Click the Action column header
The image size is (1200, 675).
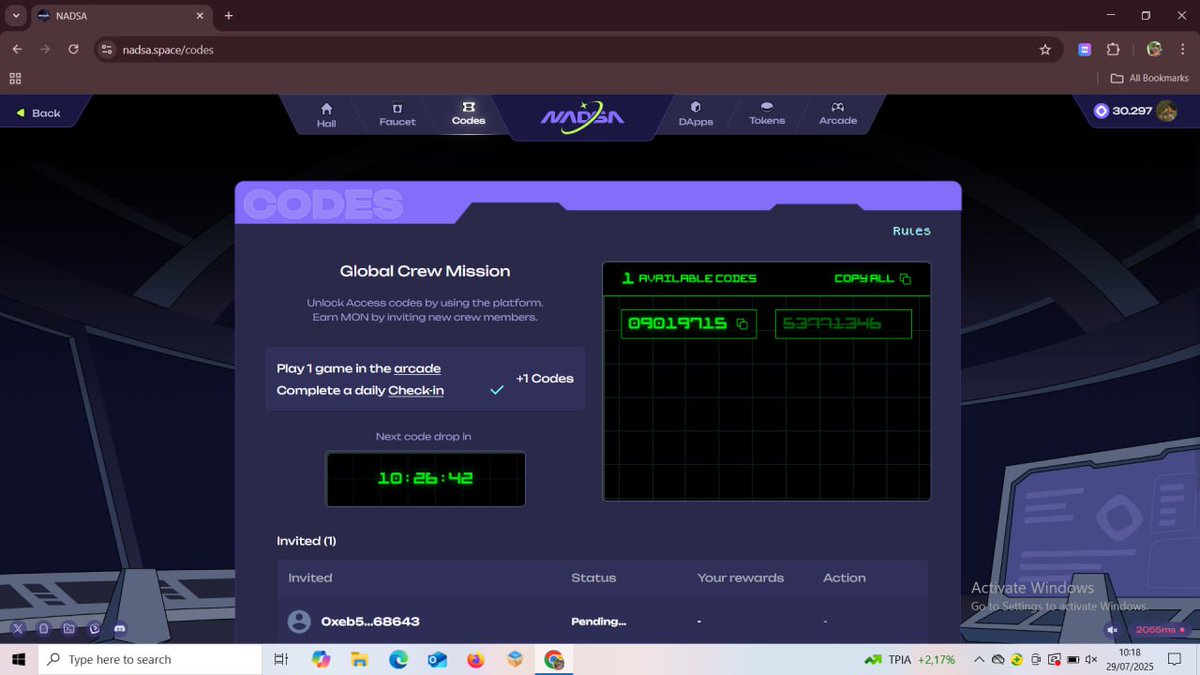coord(844,578)
